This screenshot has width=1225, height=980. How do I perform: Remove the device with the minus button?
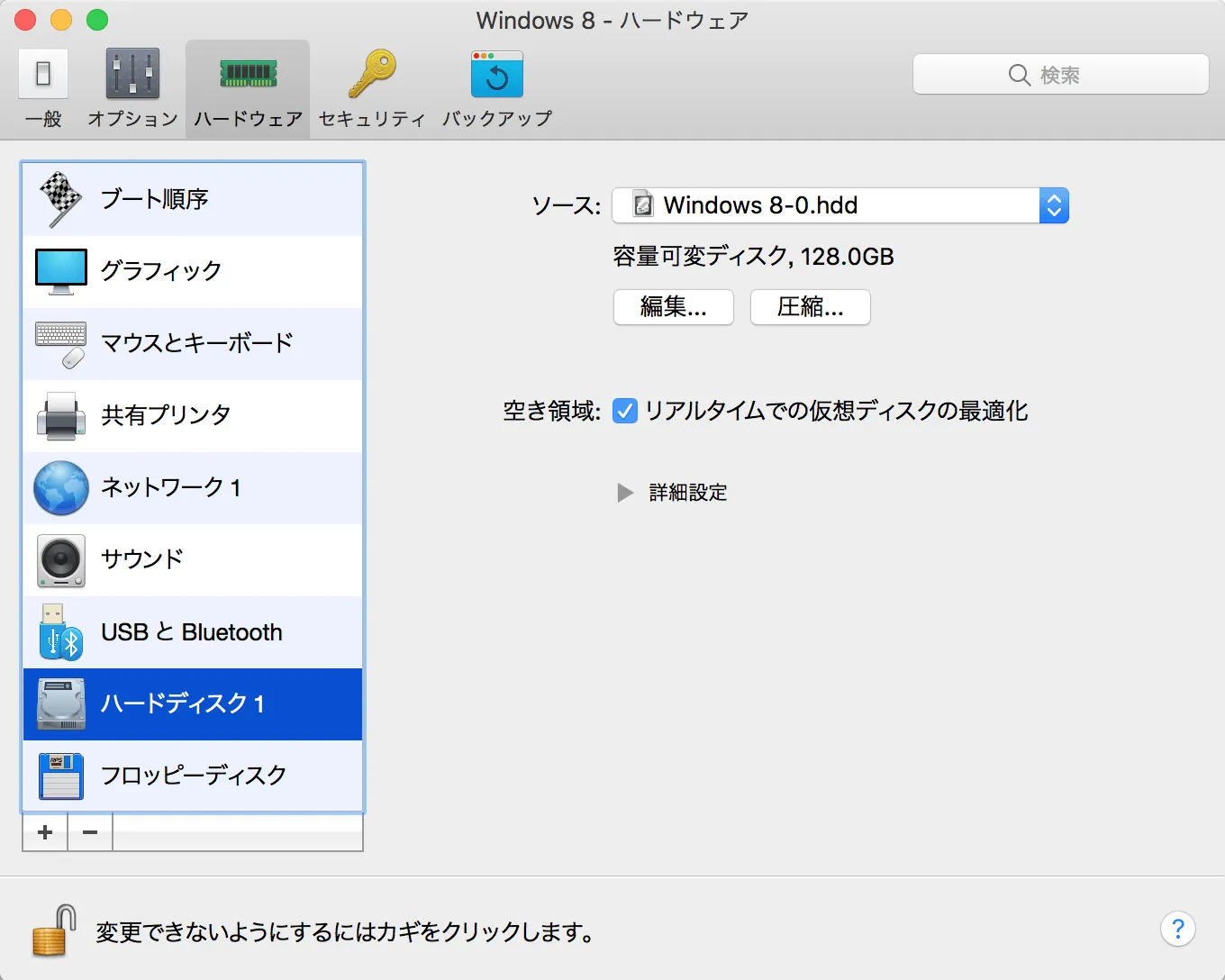(90, 832)
